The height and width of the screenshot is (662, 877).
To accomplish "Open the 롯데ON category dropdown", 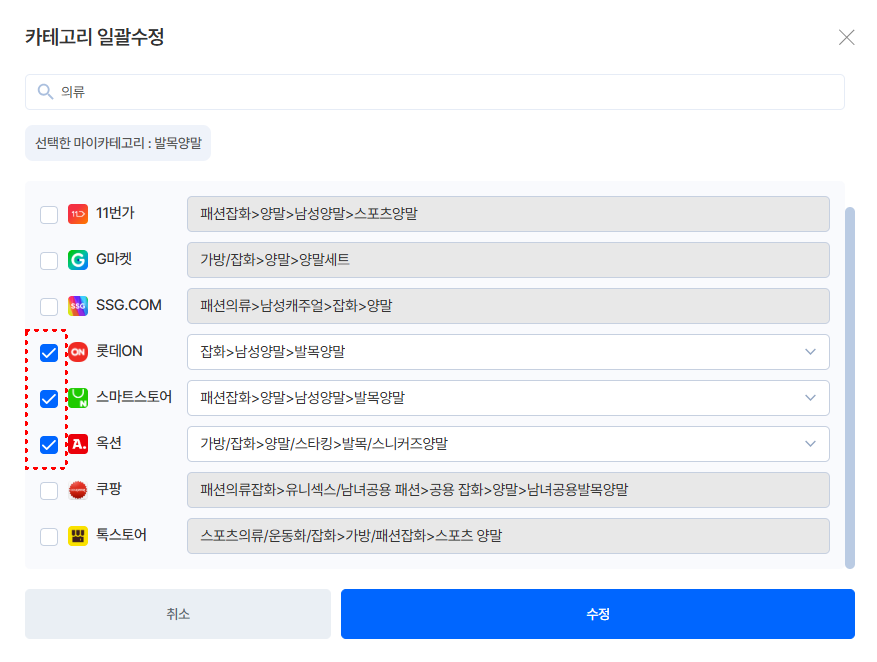I will pos(508,352).
